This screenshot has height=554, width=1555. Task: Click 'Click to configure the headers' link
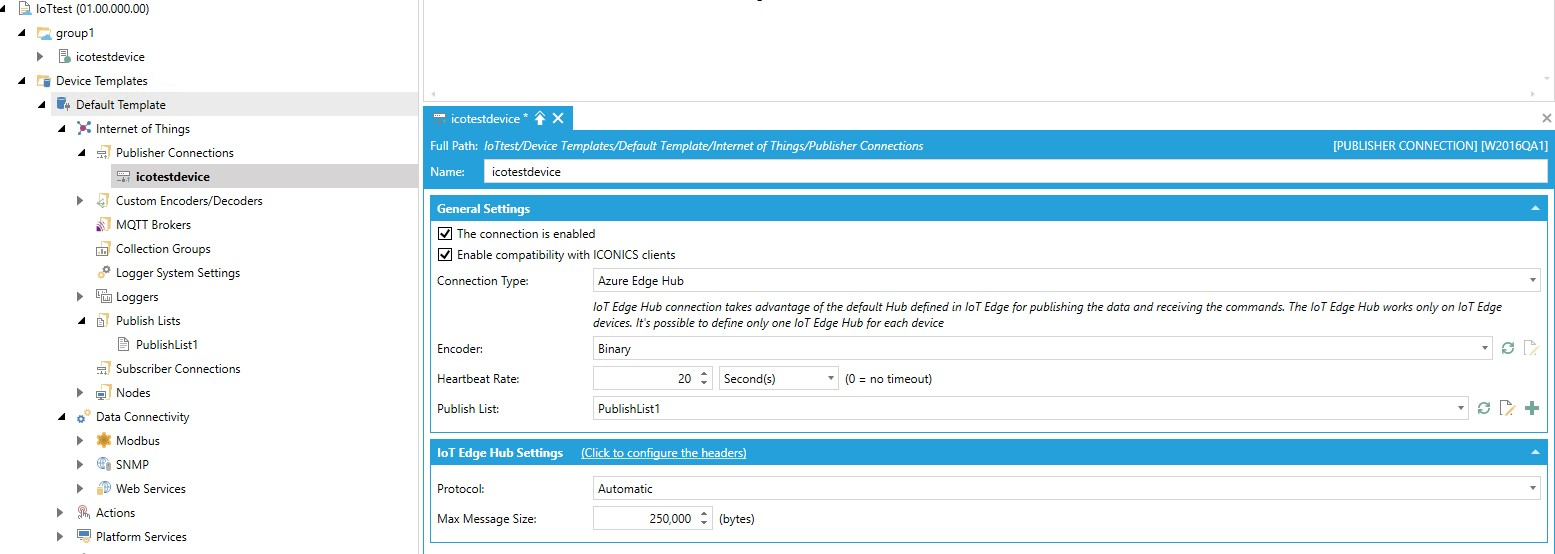[x=663, y=453]
